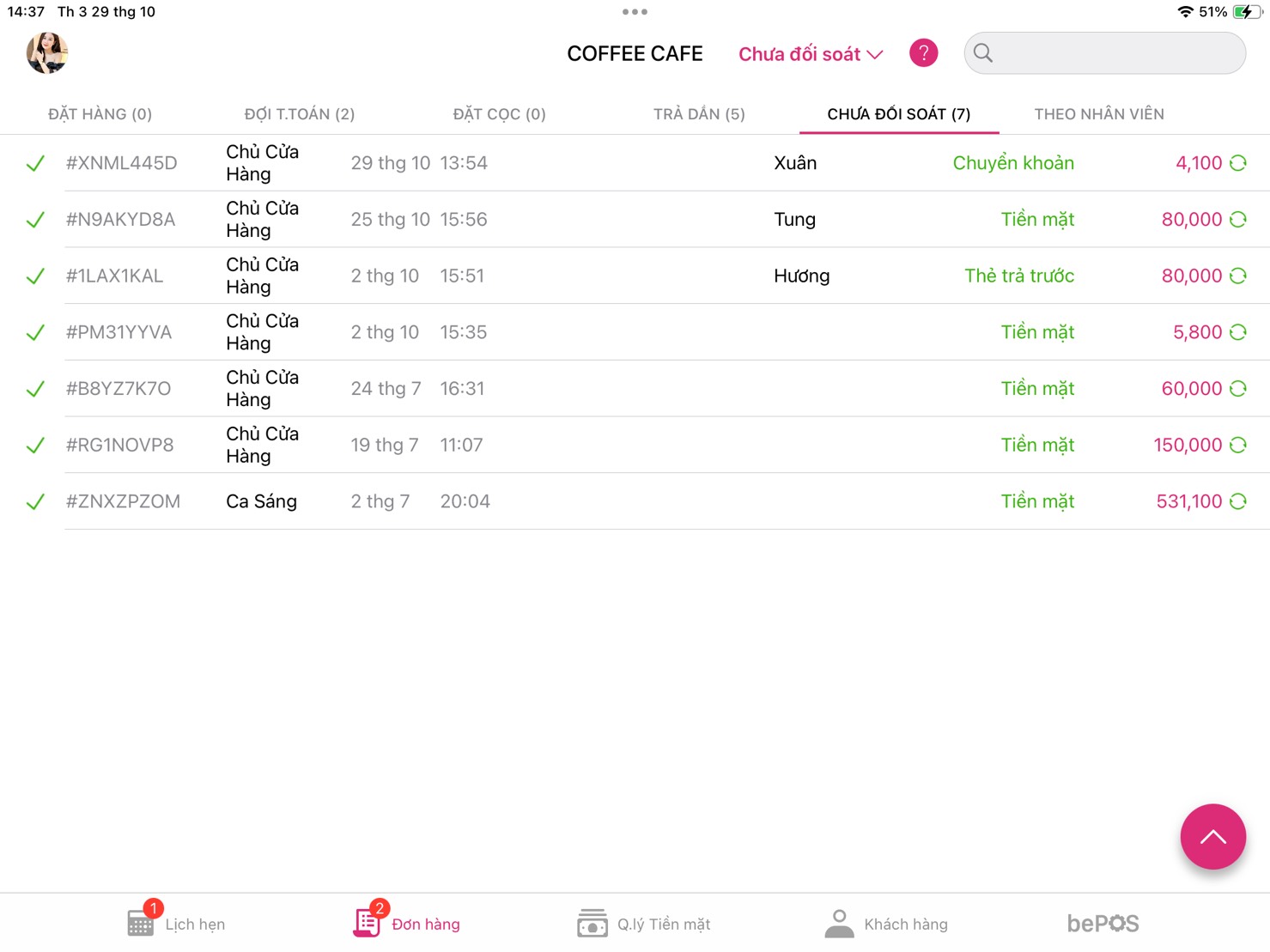Switch to the ĐỢI T.TOÁN (2) tab

click(x=299, y=114)
